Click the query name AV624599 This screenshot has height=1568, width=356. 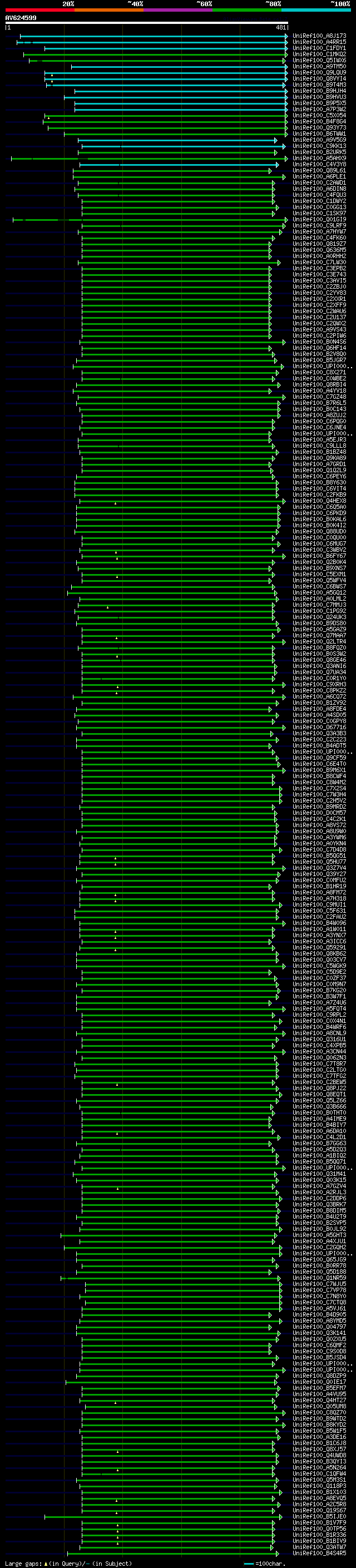(x=21, y=18)
